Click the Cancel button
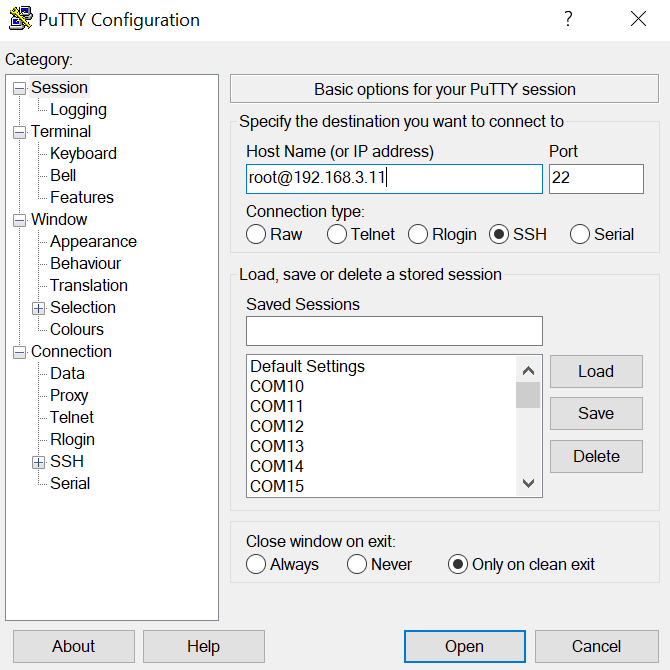 pos(597,646)
